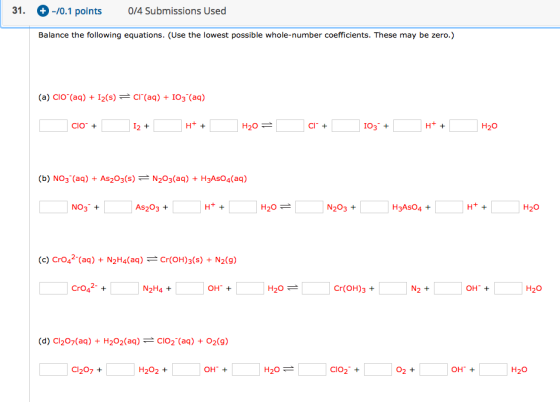This screenshot has width=560, height=402.
Task: Select the IO3⁻ product coefficient box
Action: (x=345, y=126)
